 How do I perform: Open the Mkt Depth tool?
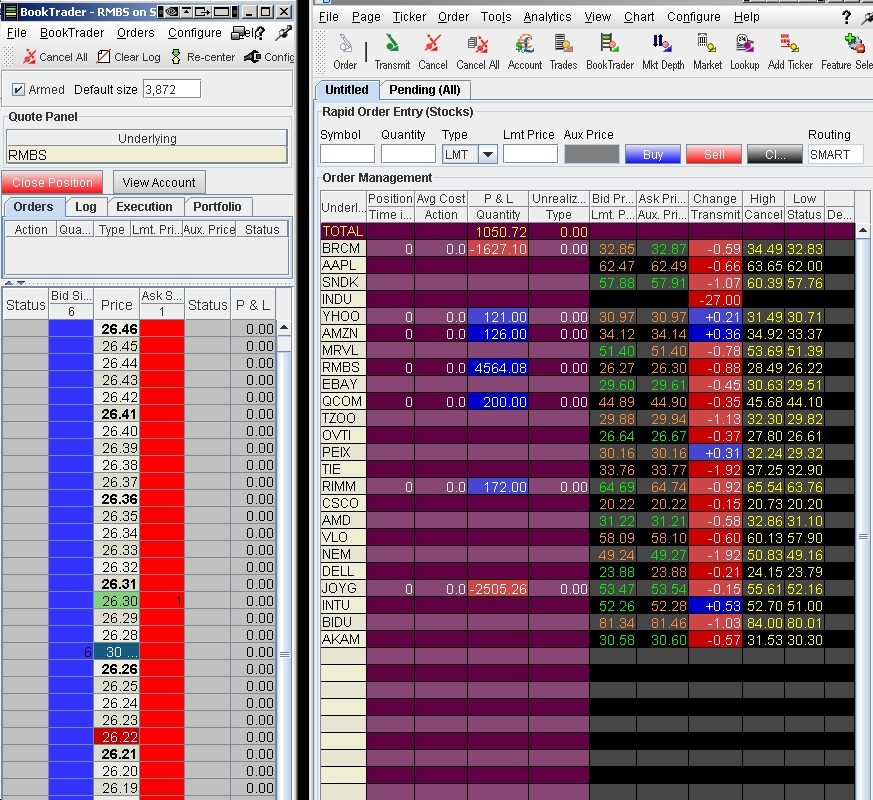(x=662, y=50)
